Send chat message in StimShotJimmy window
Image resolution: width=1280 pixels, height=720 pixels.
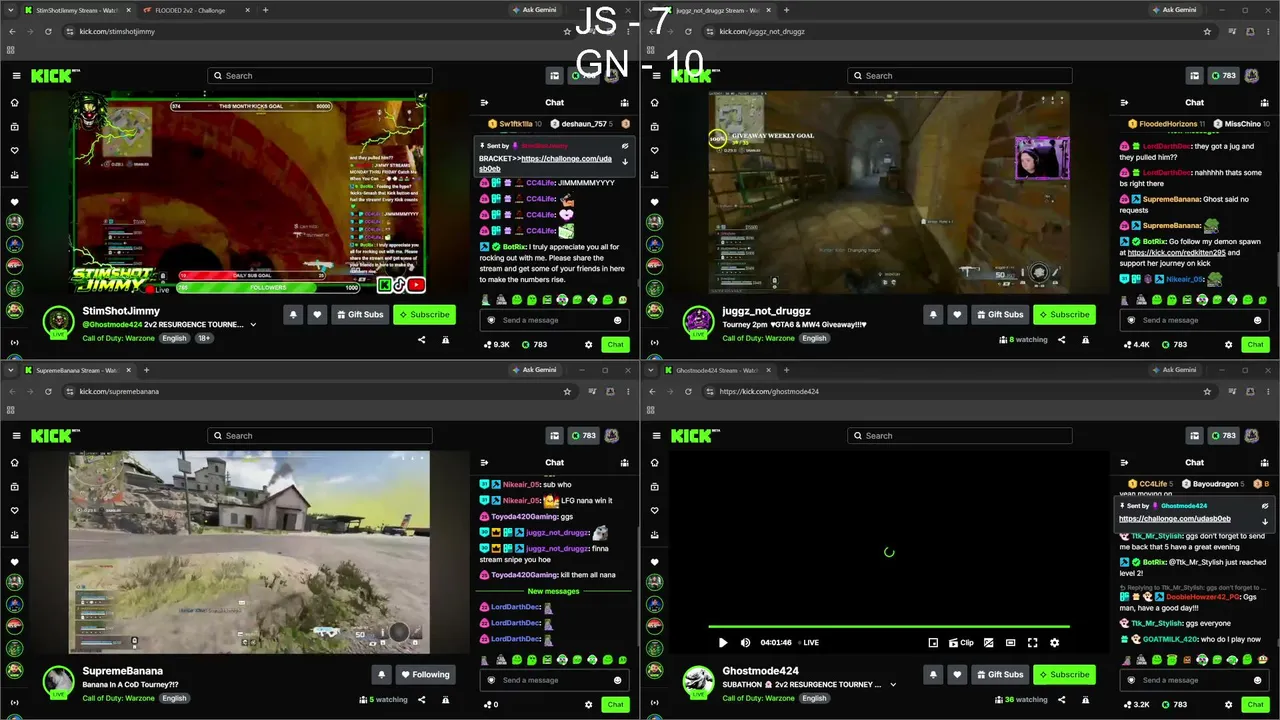pyautogui.click(x=615, y=344)
